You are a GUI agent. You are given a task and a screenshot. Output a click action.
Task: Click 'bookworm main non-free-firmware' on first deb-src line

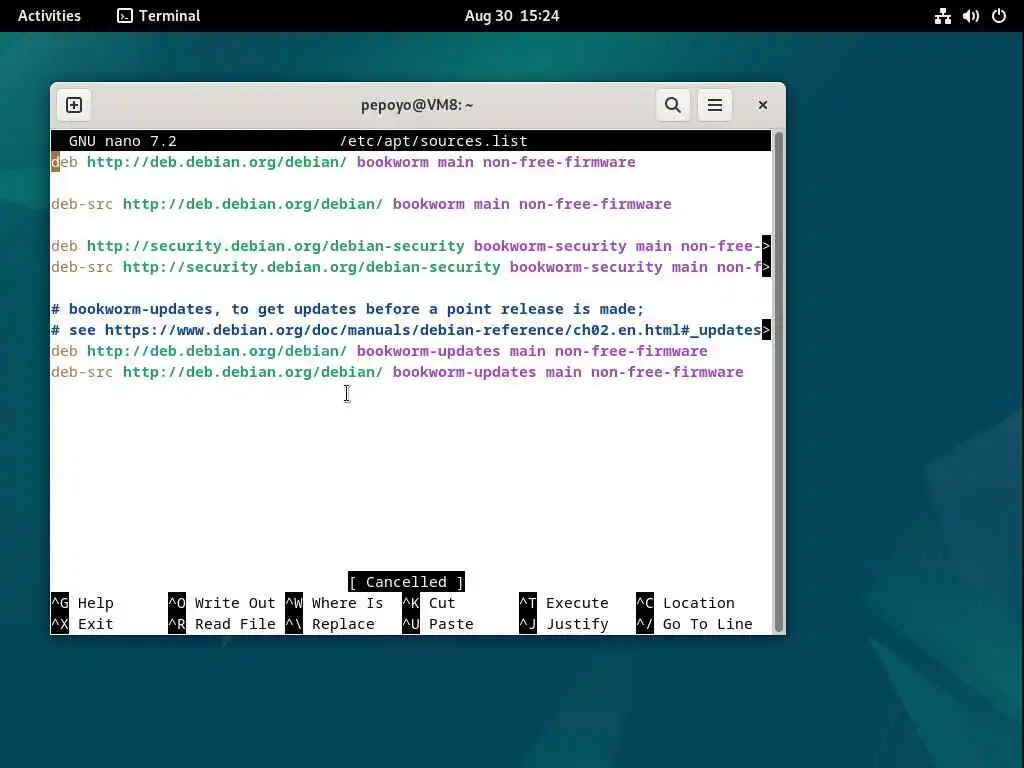(x=532, y=204)
